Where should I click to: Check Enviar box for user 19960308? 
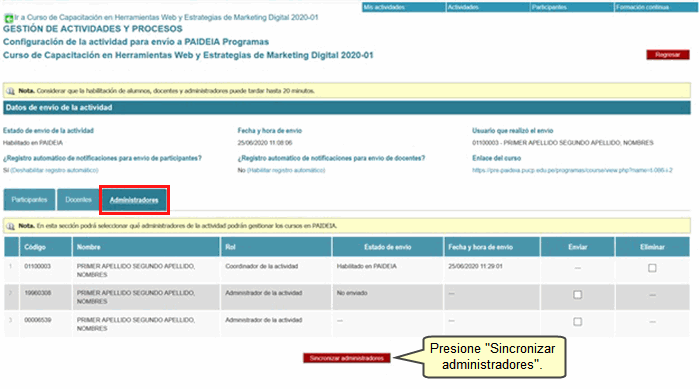pyautogui.click(x=578, y=295)
